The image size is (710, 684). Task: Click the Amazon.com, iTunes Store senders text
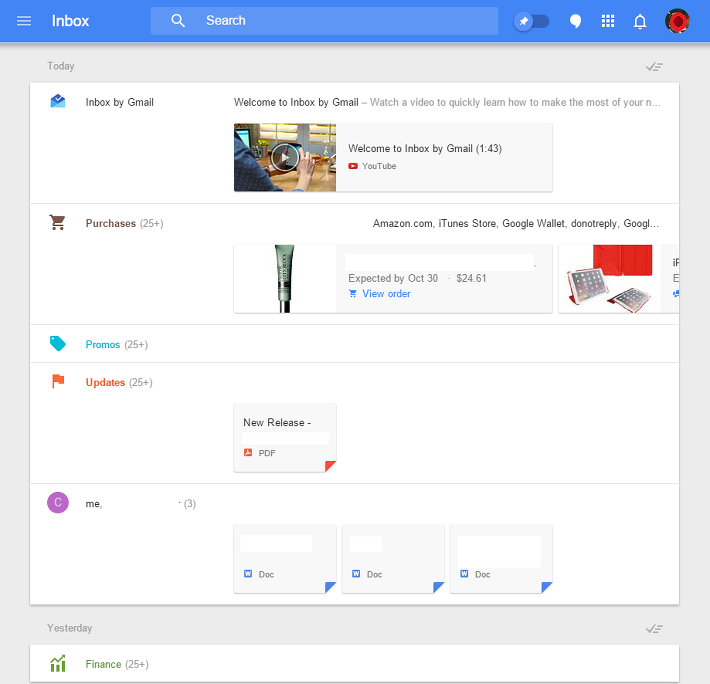coord(516,223)
